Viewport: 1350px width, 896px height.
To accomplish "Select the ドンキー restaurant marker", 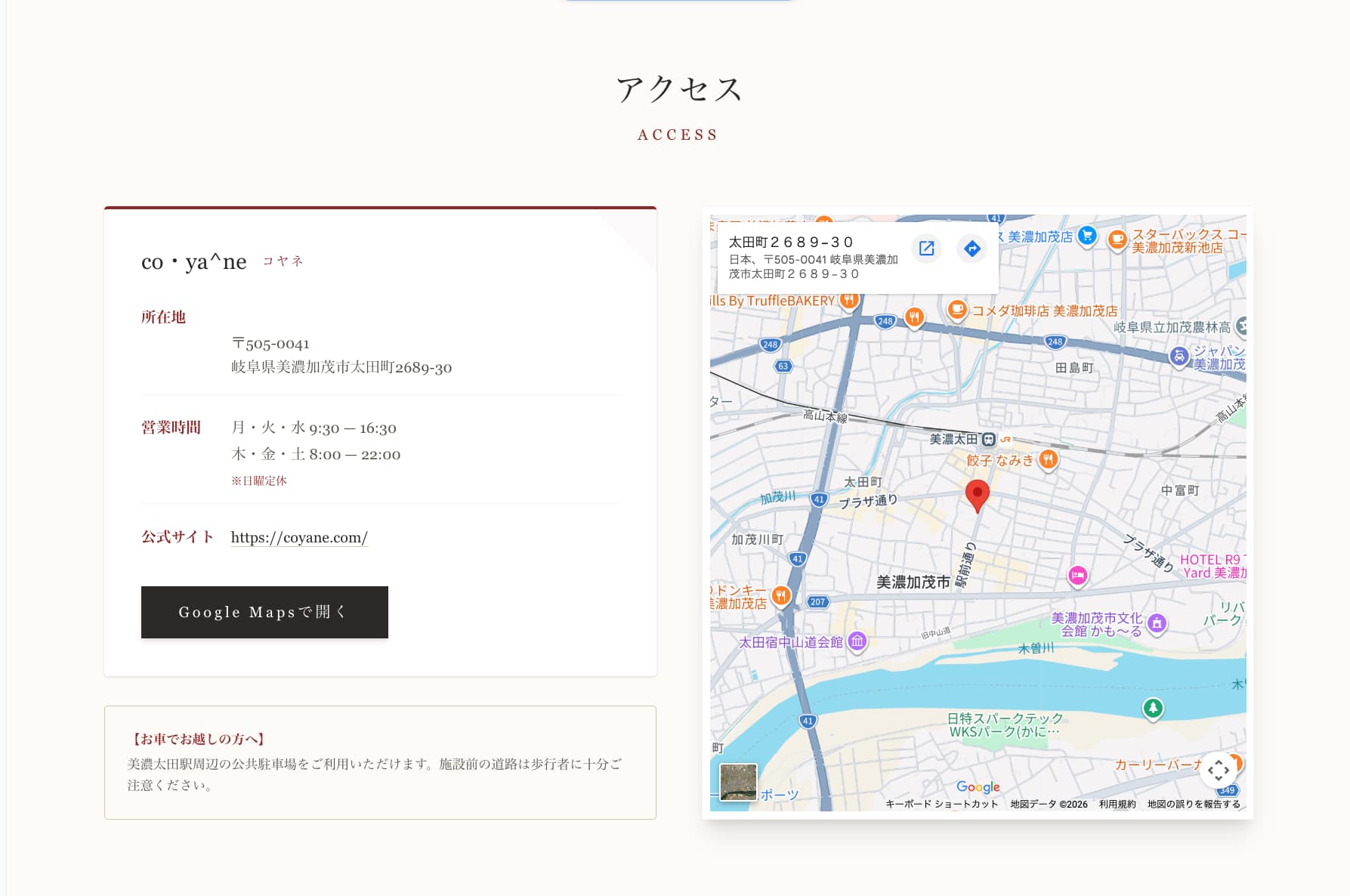I will pos(781,596).
